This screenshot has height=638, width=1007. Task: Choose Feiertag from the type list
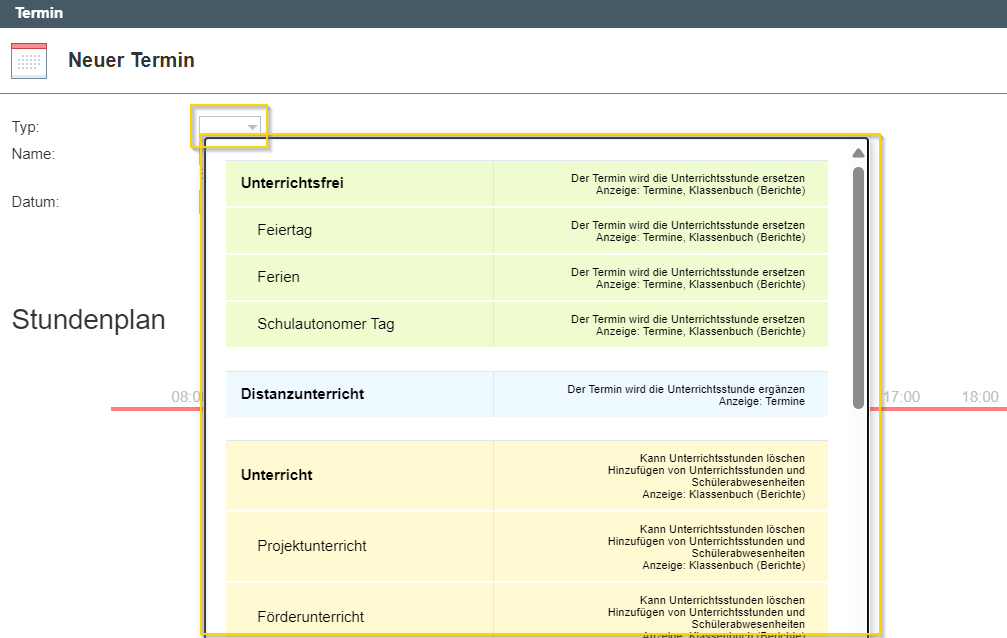point(527,231)
